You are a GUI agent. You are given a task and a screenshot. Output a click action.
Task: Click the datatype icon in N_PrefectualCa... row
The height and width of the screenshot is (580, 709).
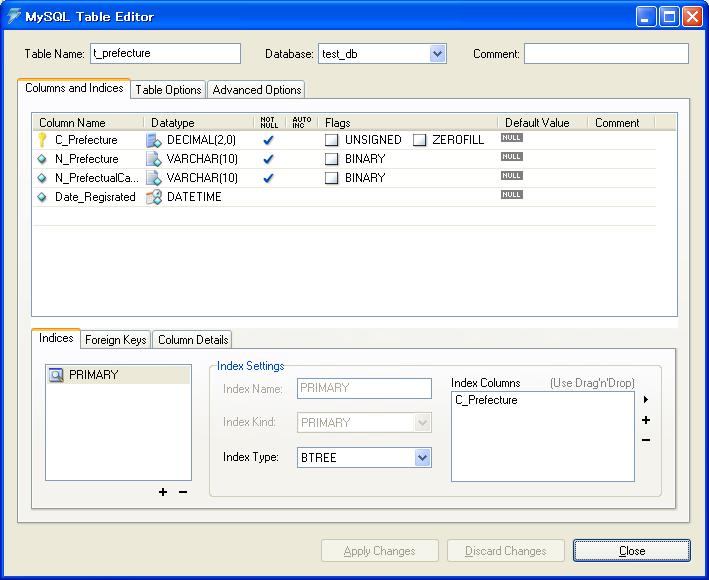tap(154, 178)
